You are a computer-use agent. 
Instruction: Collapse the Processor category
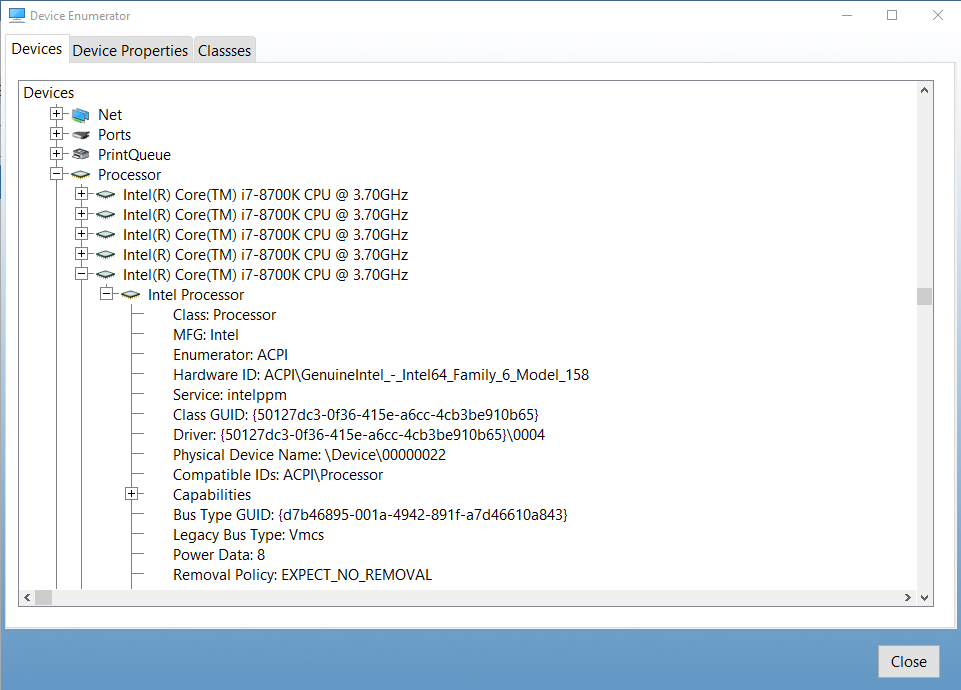point(57,174)
